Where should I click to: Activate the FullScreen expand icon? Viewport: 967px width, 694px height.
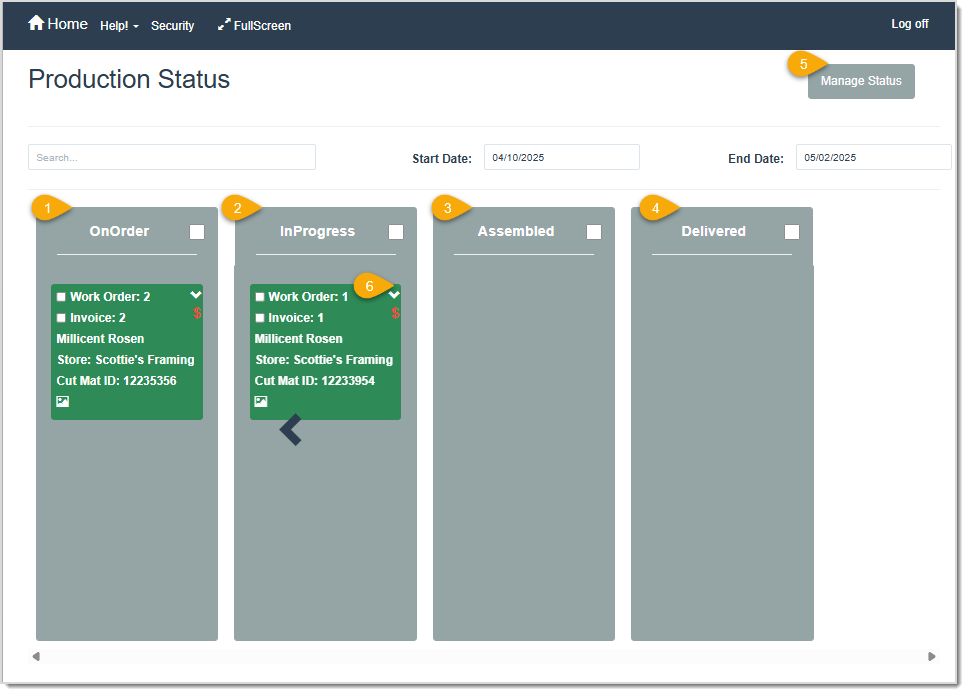224,25
